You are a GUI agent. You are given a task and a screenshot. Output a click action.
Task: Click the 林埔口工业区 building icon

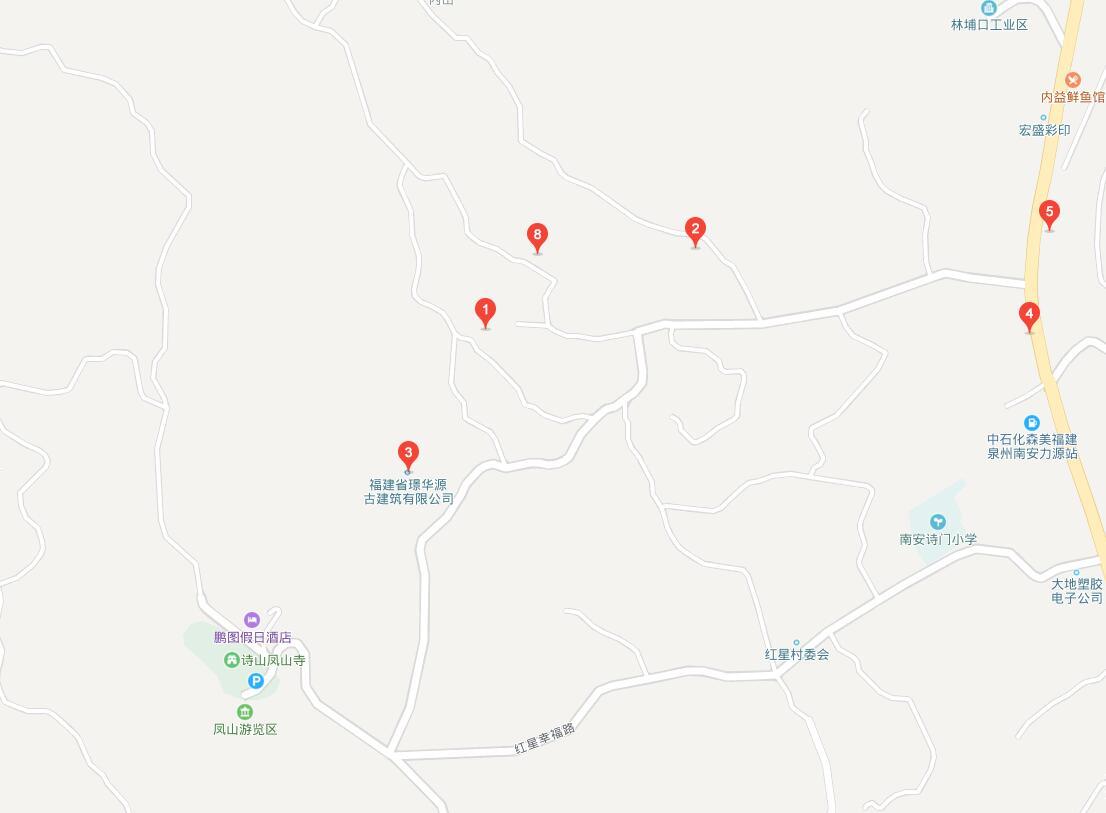pos(989,8)
